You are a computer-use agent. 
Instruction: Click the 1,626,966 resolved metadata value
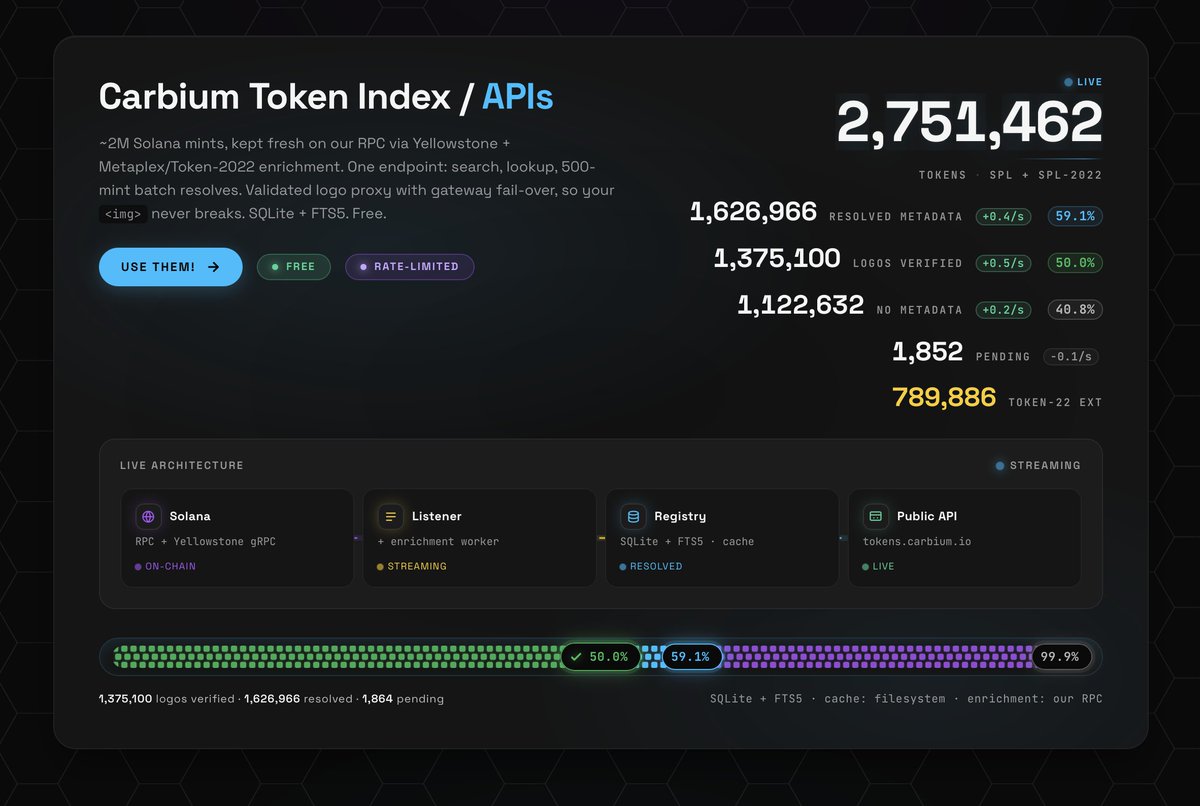[x=754, y=212]
